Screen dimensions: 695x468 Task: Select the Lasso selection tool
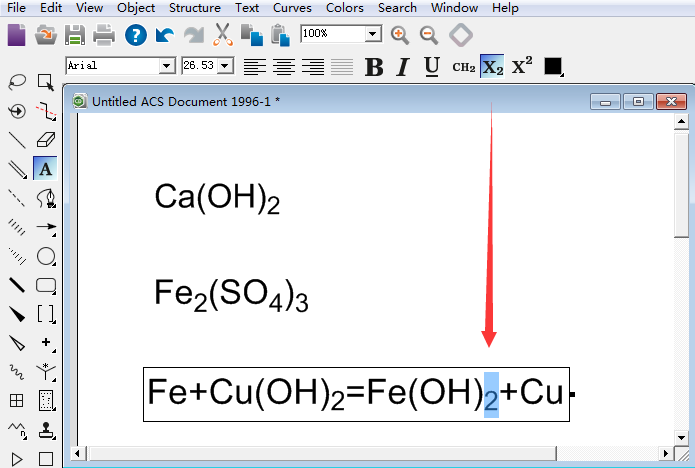coord(17,82)
